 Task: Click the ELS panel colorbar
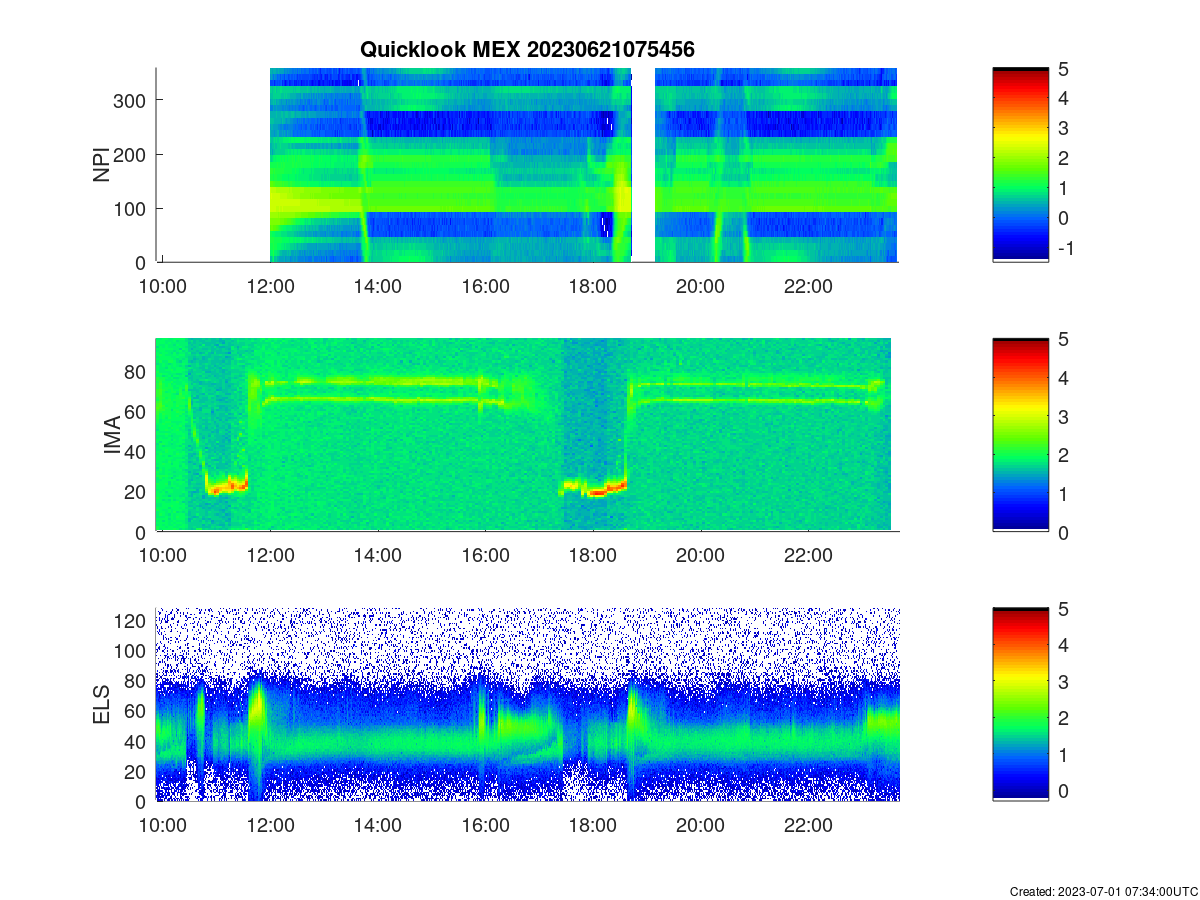(1020, 705)
